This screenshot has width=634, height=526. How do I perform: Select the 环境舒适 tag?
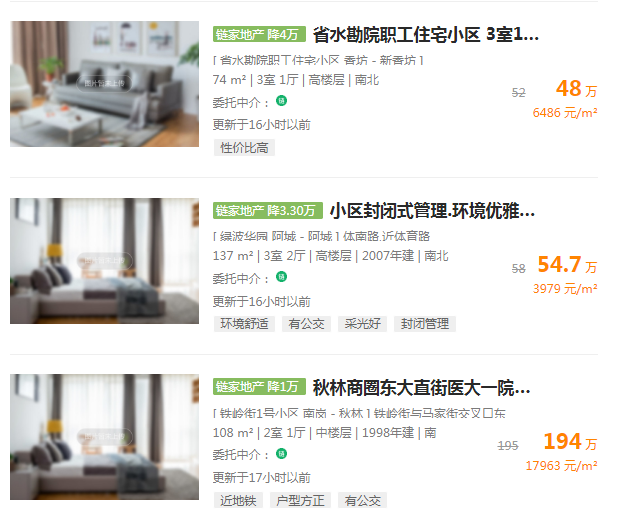coord(244,324)
